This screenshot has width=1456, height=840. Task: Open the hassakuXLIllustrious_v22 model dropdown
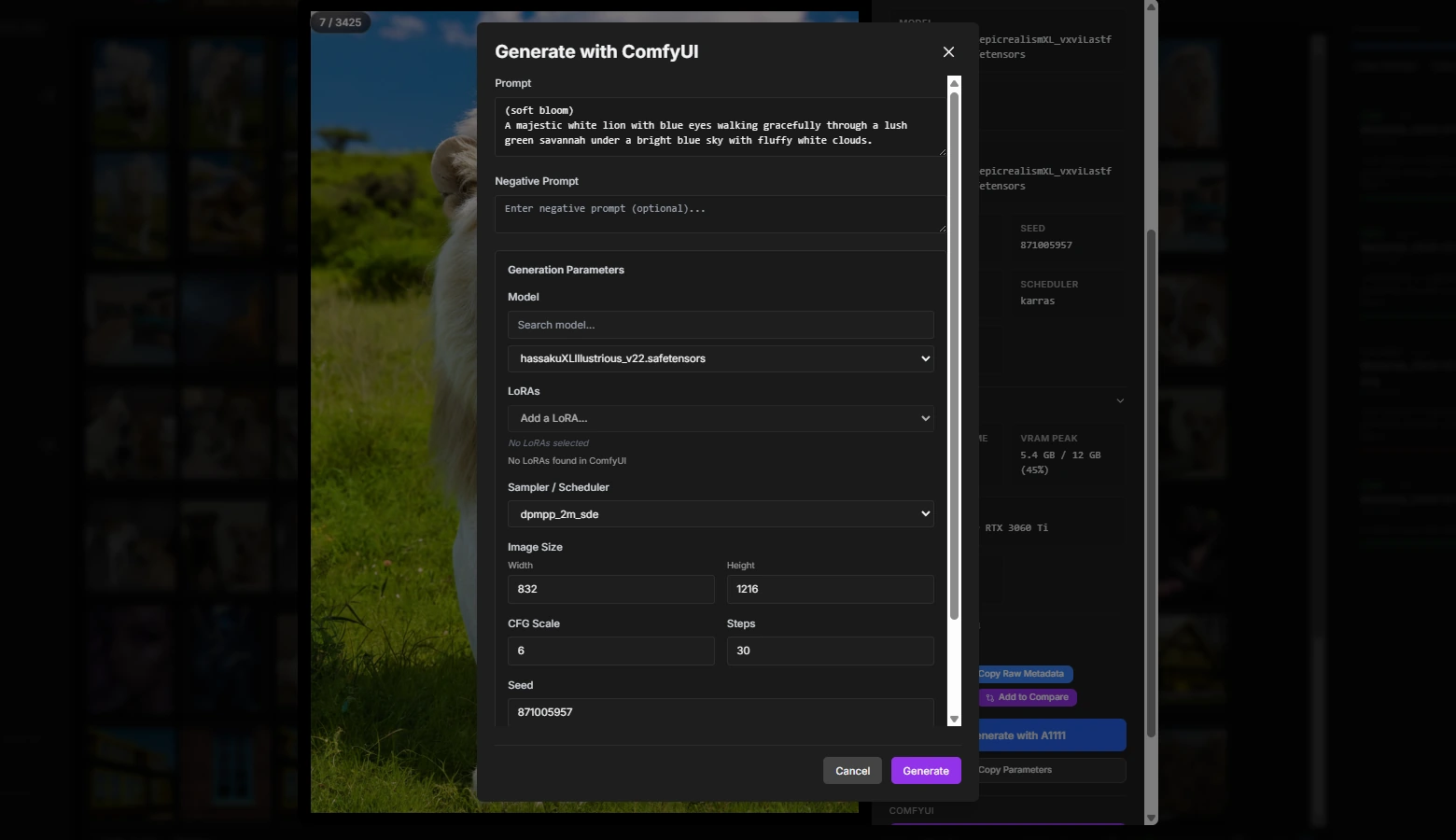pyautogui.click(x=720, y=358)
